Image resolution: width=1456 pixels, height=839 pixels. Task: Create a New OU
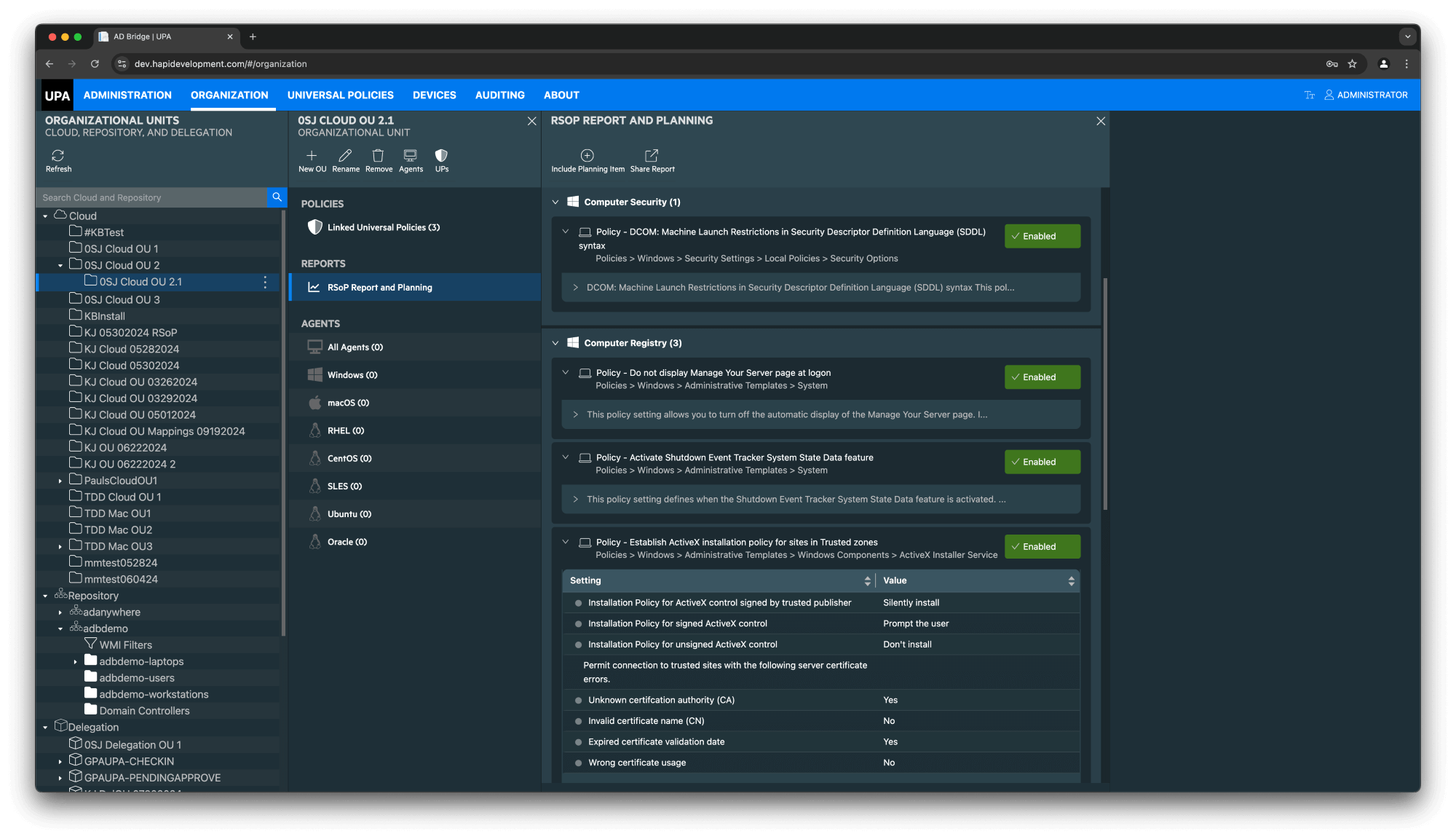point(312,159)
